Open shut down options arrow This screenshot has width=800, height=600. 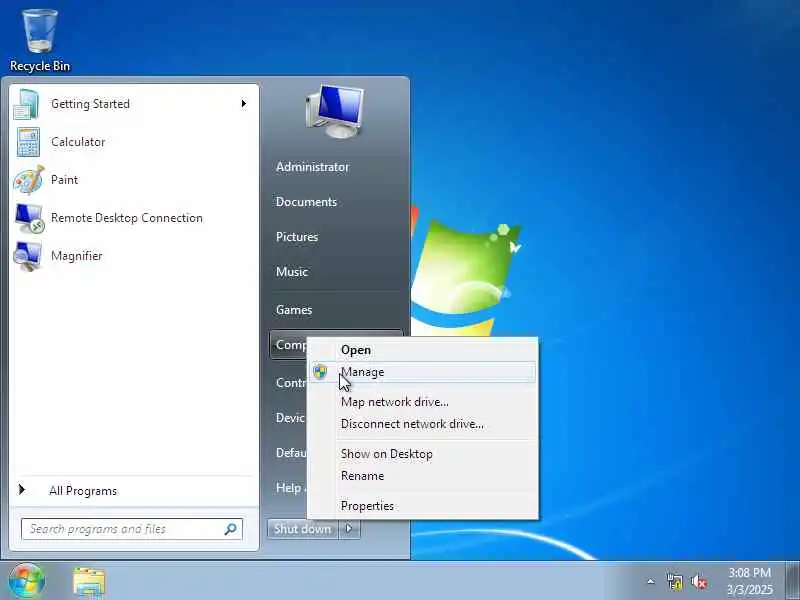pyautogui.click(x=349, y=529)
